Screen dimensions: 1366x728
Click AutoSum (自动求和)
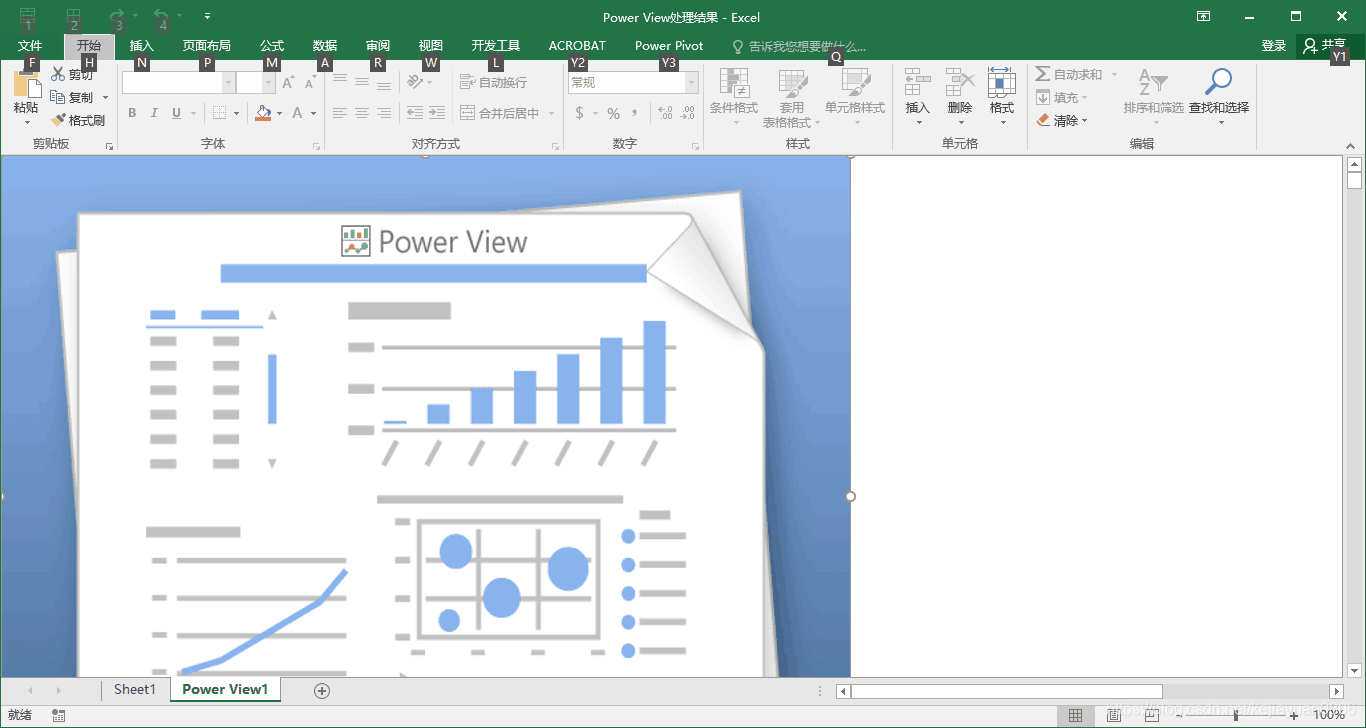tap(1069, 74)
